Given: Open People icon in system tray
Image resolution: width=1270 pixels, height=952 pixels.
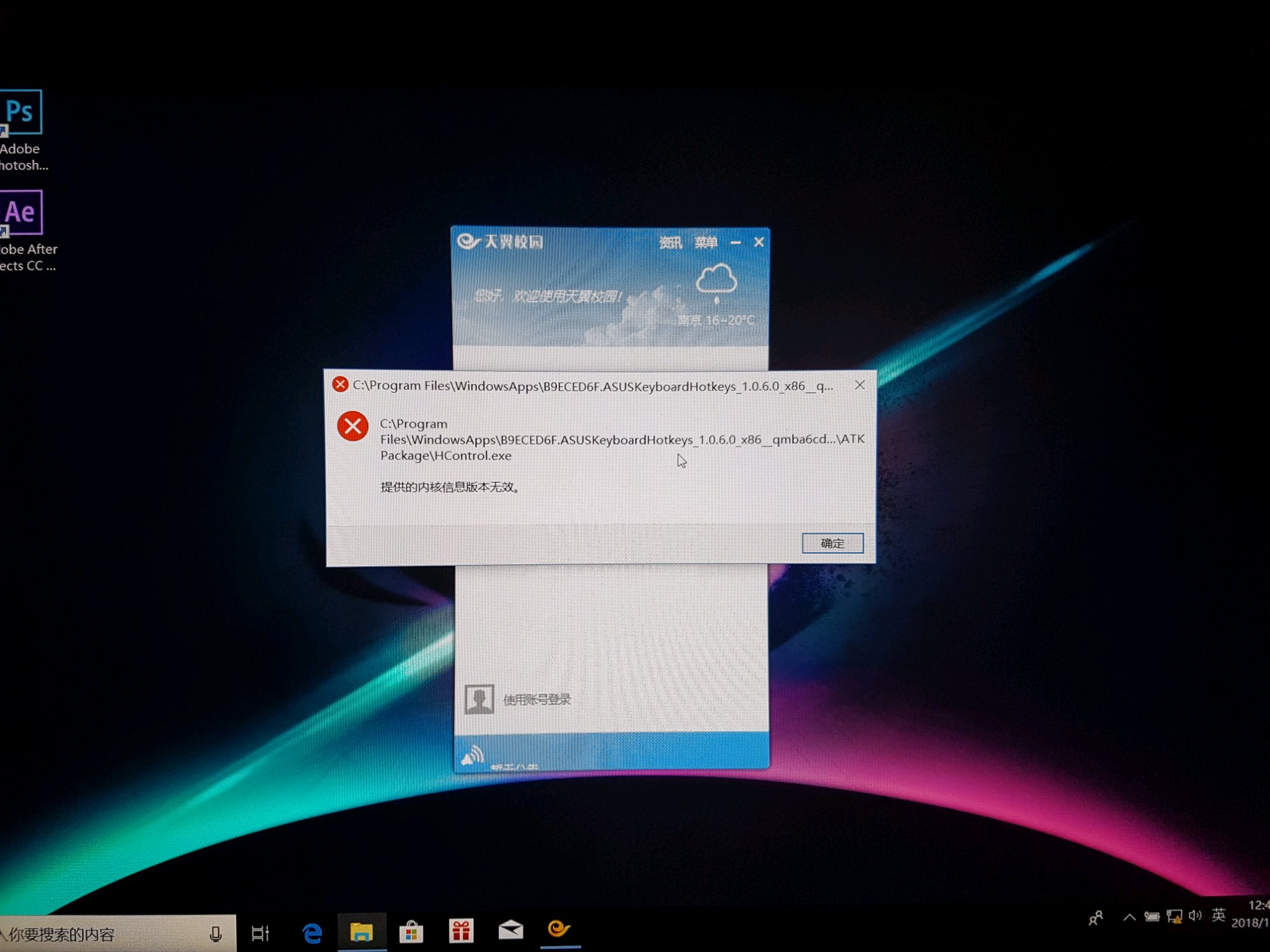Looking at the screenshot, I should pos(1096,918).
